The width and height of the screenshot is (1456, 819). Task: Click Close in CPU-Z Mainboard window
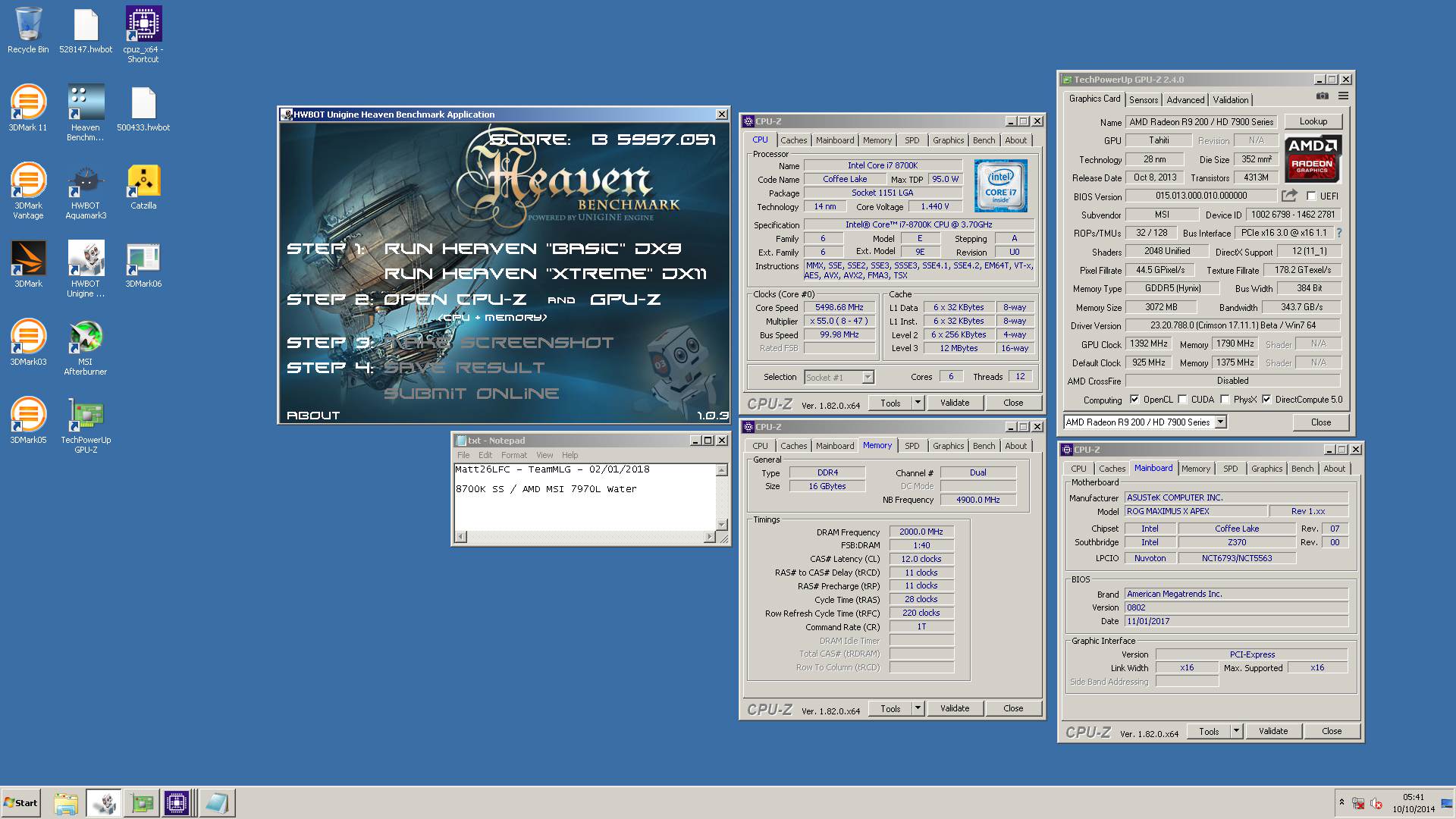(x=1332, y=731)
